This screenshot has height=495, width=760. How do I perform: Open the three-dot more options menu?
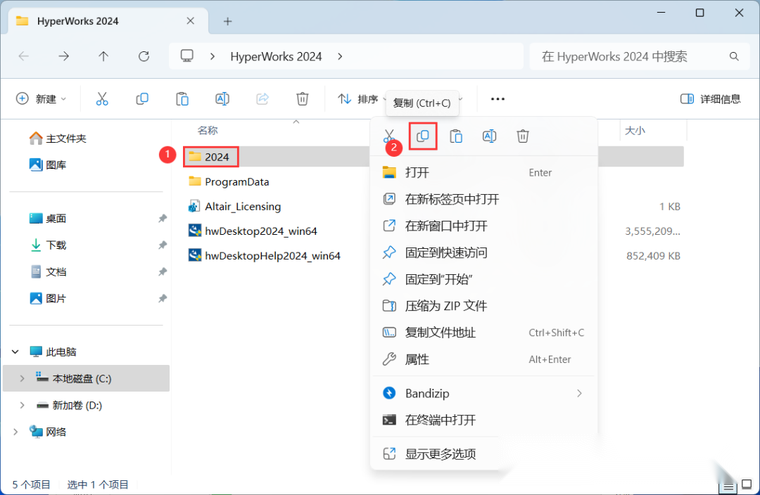pyautogui.click(x=498, y=99)
